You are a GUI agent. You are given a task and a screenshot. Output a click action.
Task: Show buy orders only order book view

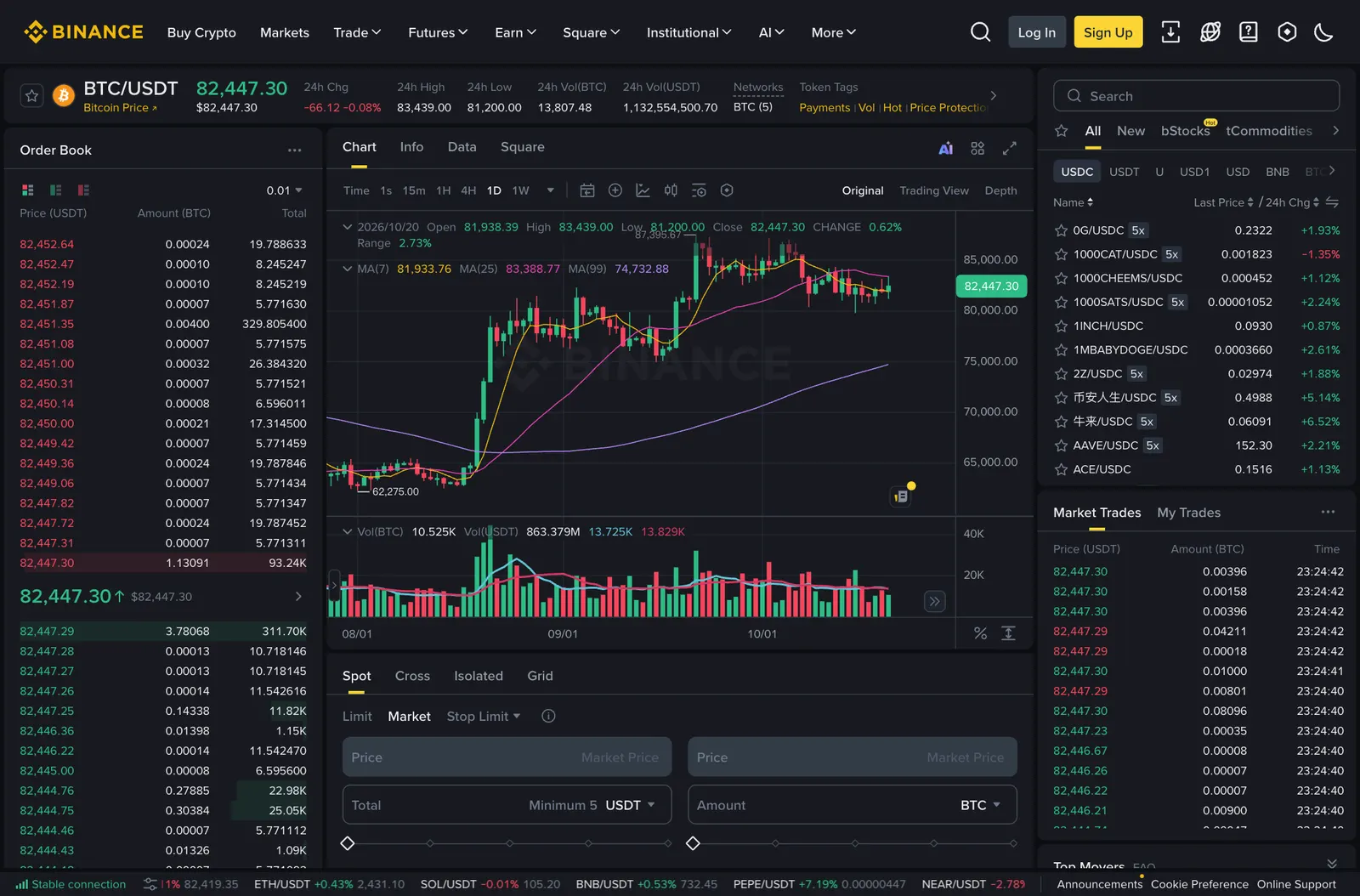(56, 190)
